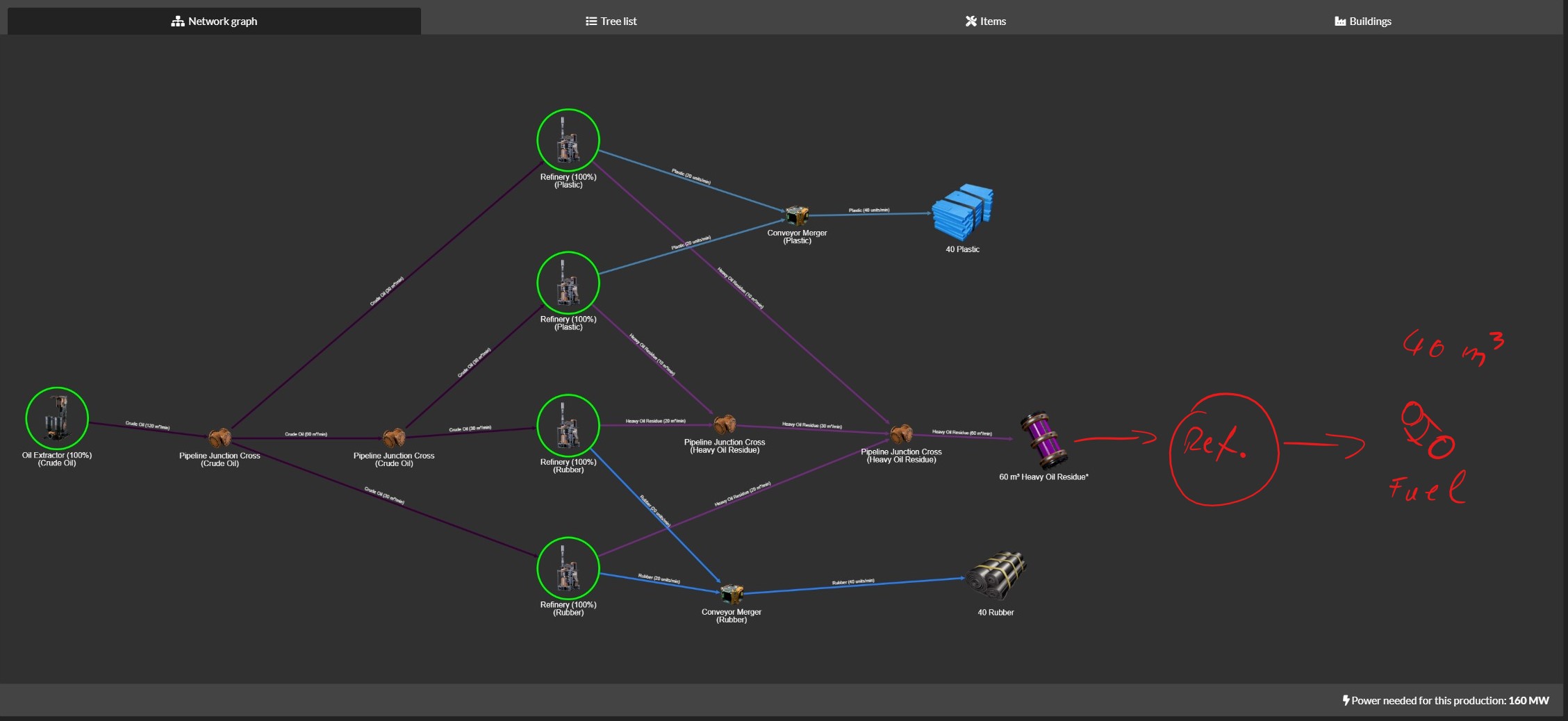Switch to the Buildings tab
The image size is (1568, 721).
click(1362, 21)
